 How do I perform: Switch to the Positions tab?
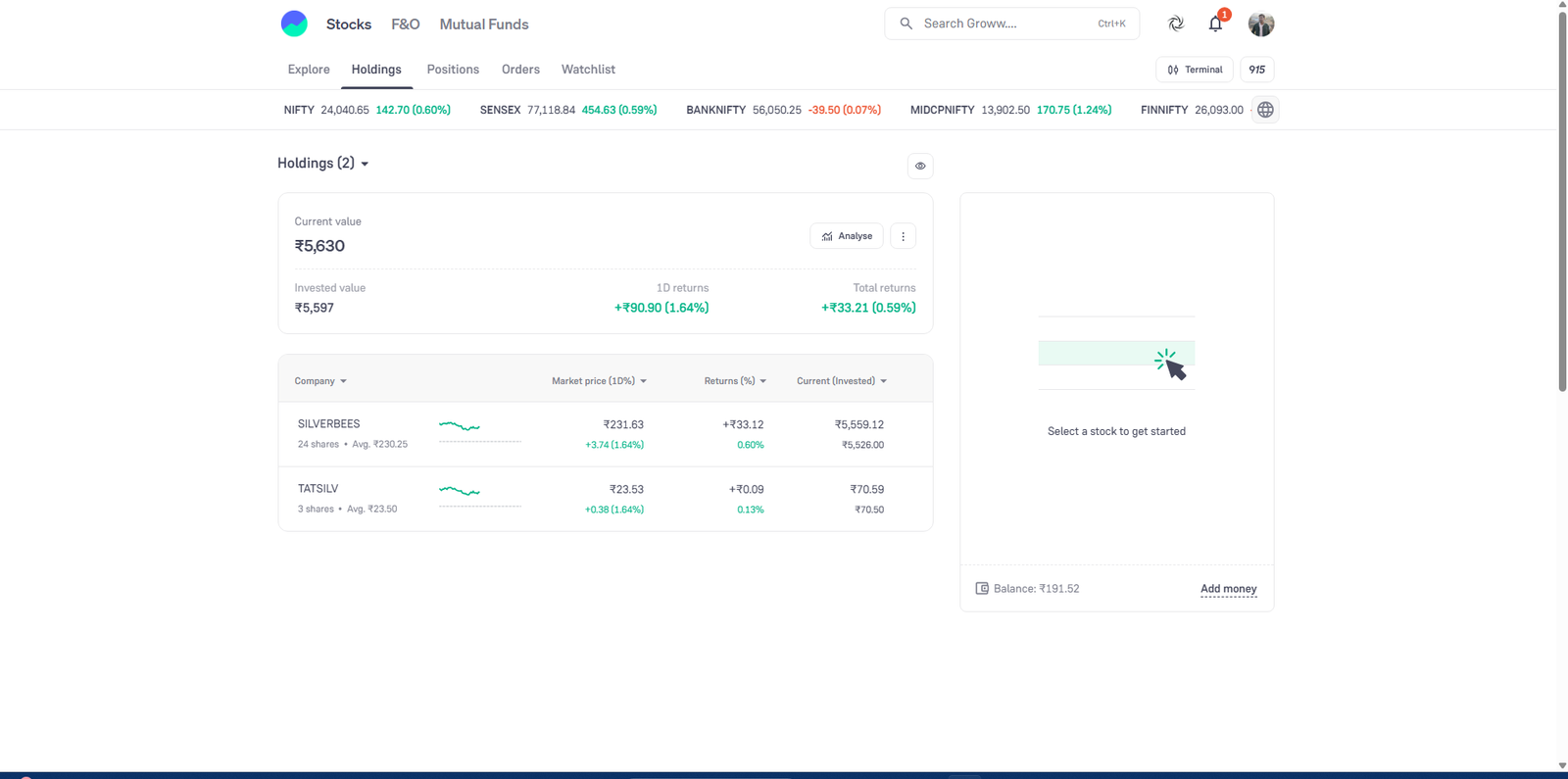tap(453, 70)
